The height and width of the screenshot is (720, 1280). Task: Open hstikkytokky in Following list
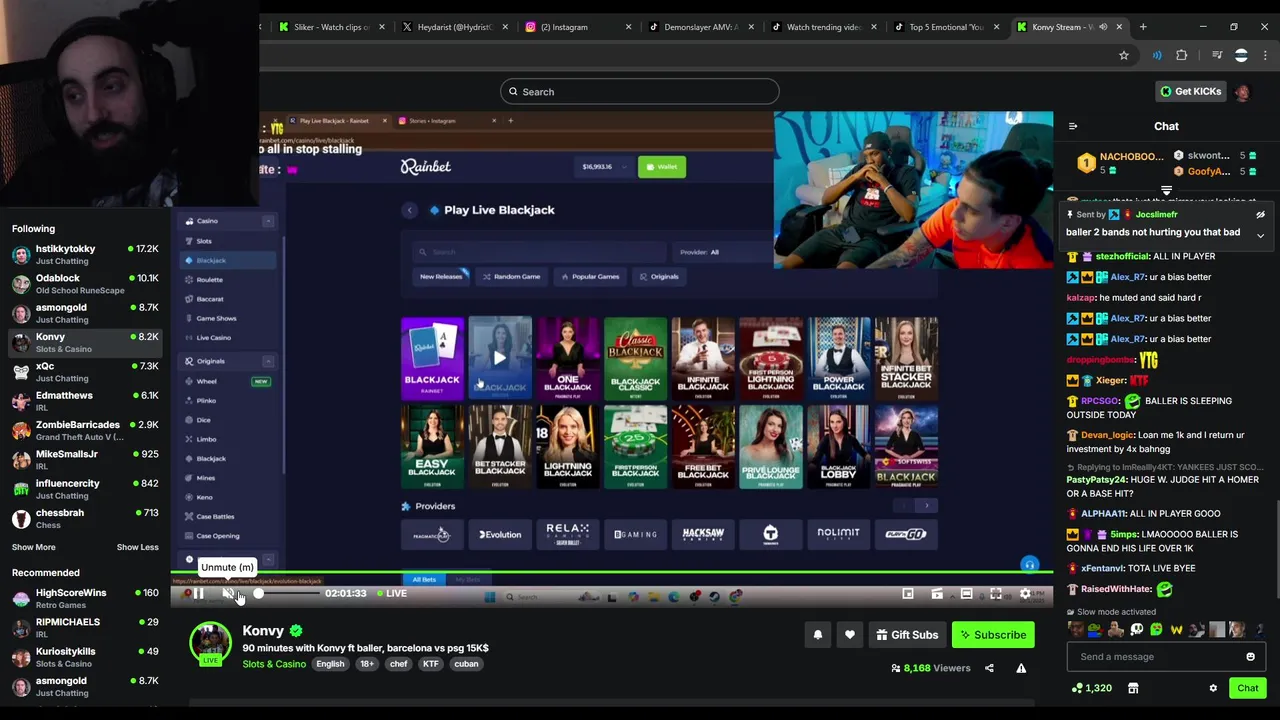[x=85, y=254]
